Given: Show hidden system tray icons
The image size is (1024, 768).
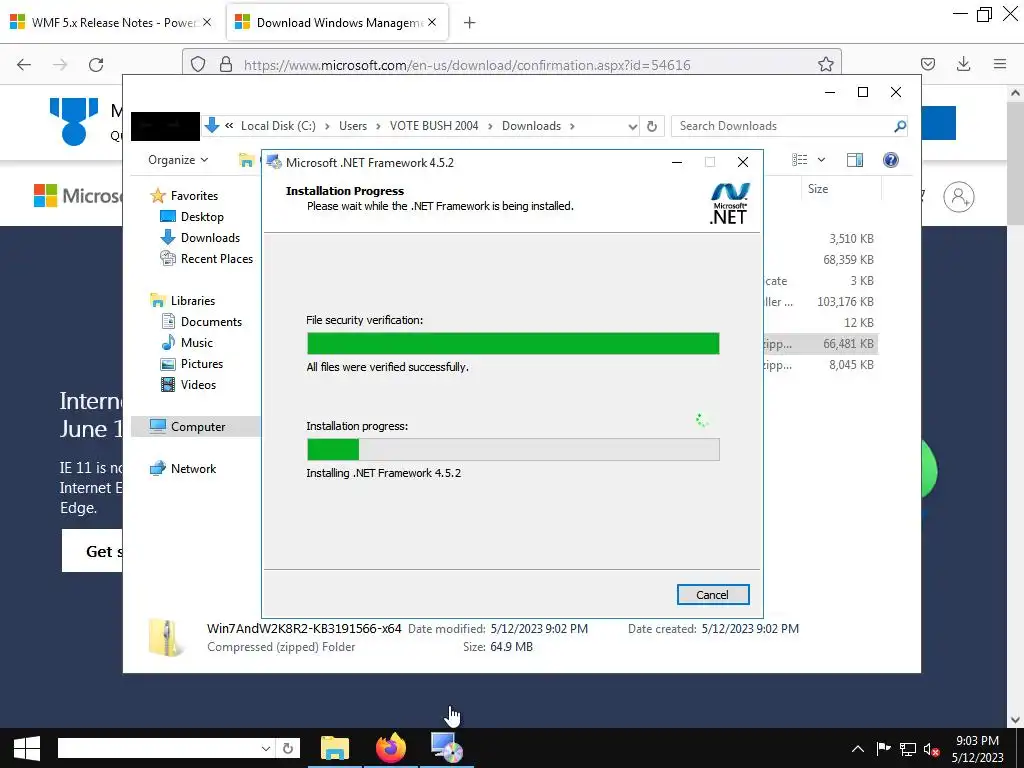Looking at the screenshot, I should pos(857,748).
